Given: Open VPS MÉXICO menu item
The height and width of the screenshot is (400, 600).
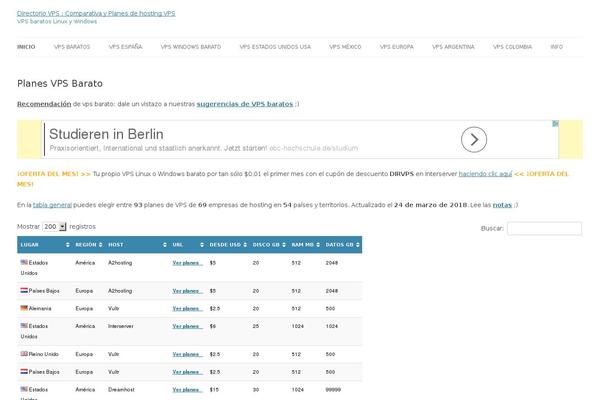Looking at the screenshot, I should coord(345,47).
